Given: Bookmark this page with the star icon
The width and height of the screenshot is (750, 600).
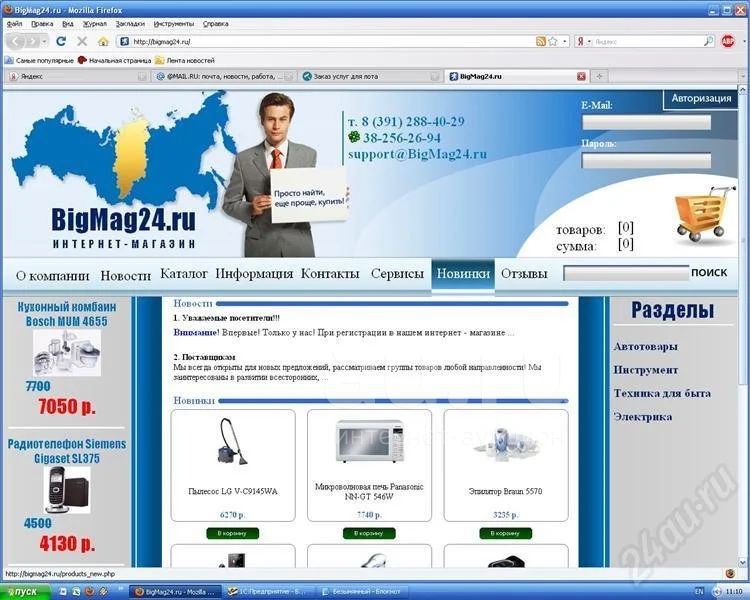Looking at the screenshot, I should click(x=553, y=42).
